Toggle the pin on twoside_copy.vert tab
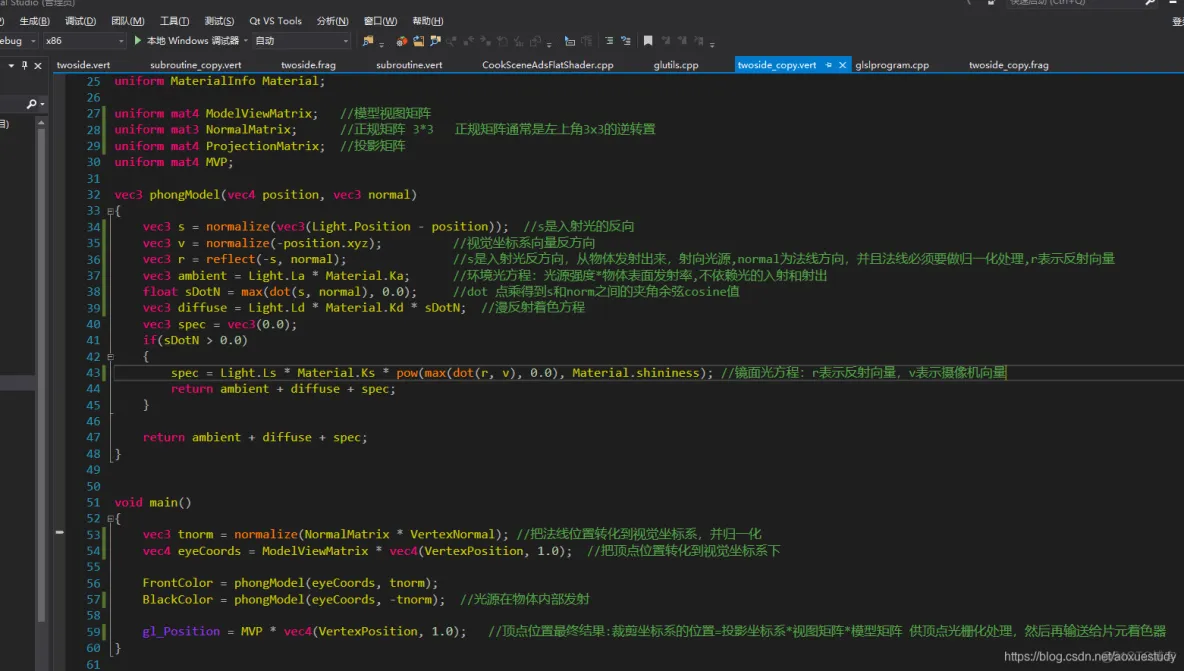This screenshot has height=671, width=1184. click(x=828, y=65)
